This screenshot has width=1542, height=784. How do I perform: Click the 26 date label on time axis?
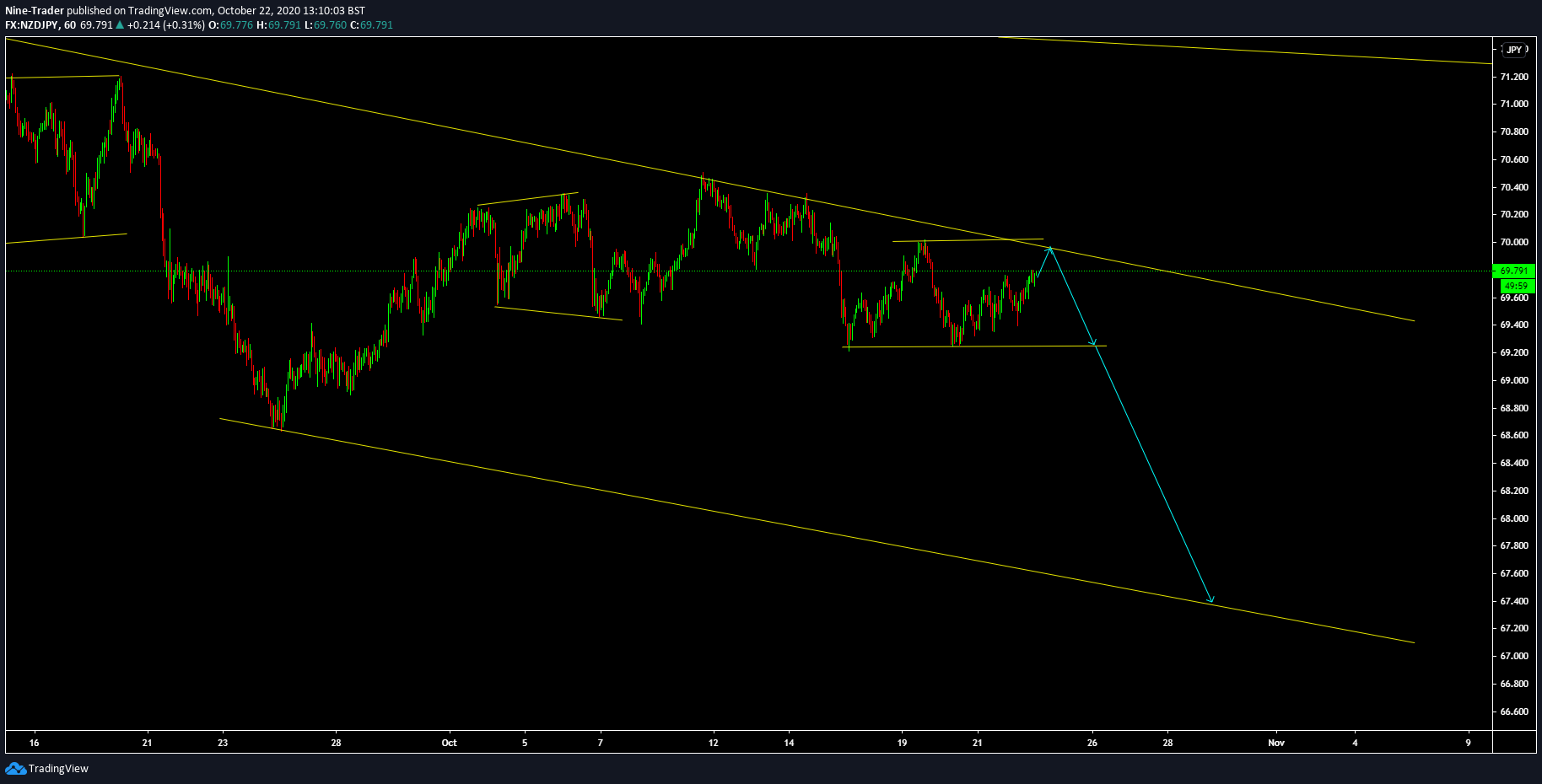coord(1092,743)
